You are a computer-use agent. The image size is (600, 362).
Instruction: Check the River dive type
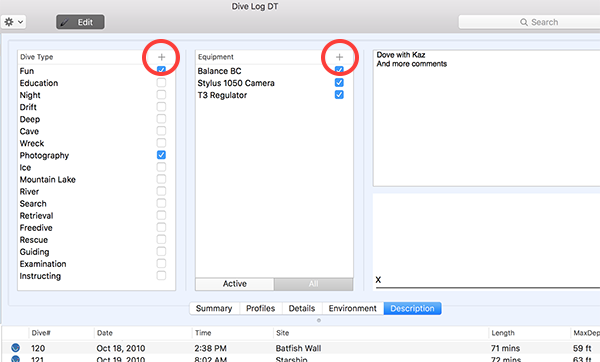[161, 191]
